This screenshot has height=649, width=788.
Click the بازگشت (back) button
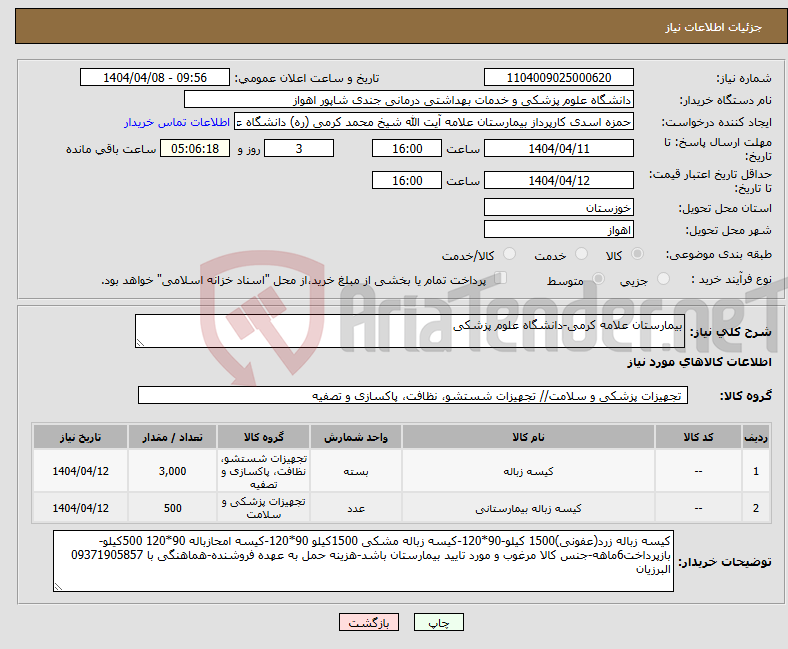pyautogui.click(x=369, y=622)
